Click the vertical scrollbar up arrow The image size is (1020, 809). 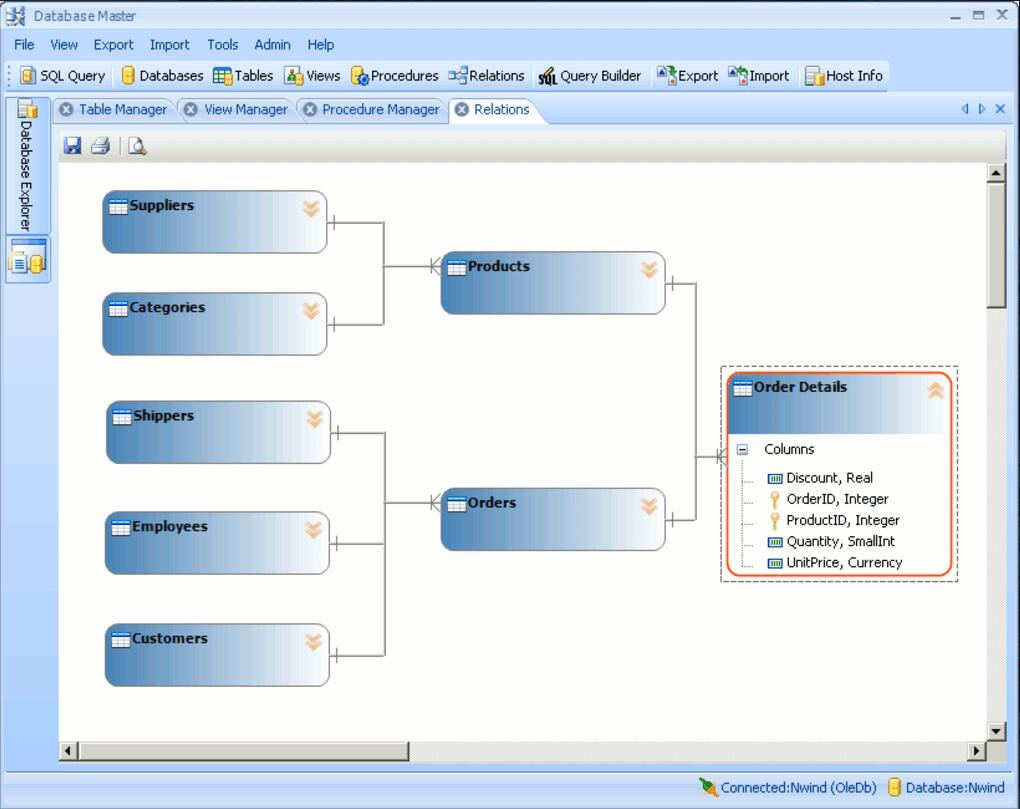(x=996, y=173)
